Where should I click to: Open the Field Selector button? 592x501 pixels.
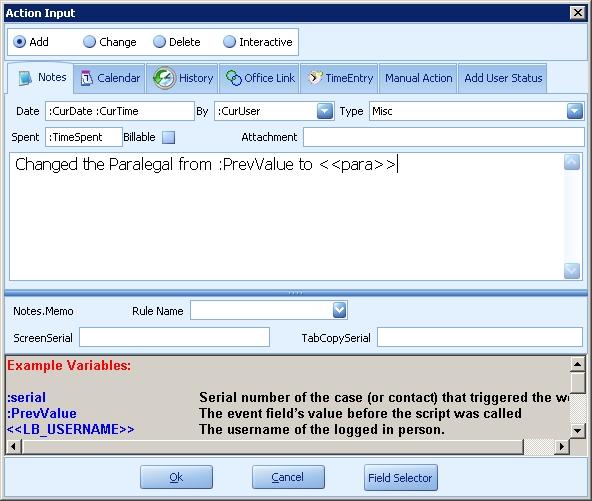[x=401, y=478]
